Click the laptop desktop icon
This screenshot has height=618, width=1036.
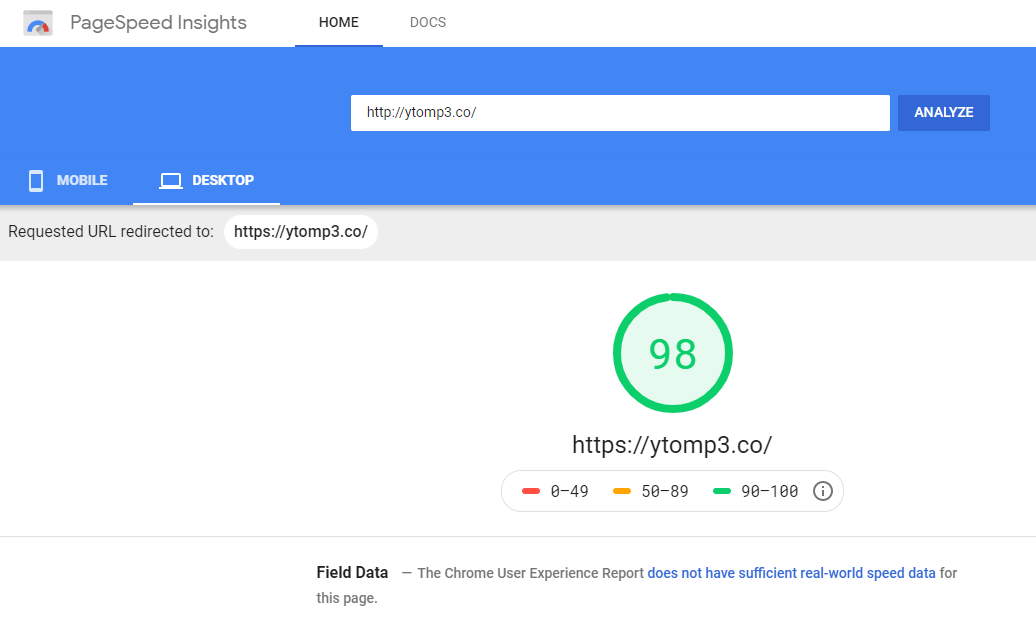tap(170, 180)
